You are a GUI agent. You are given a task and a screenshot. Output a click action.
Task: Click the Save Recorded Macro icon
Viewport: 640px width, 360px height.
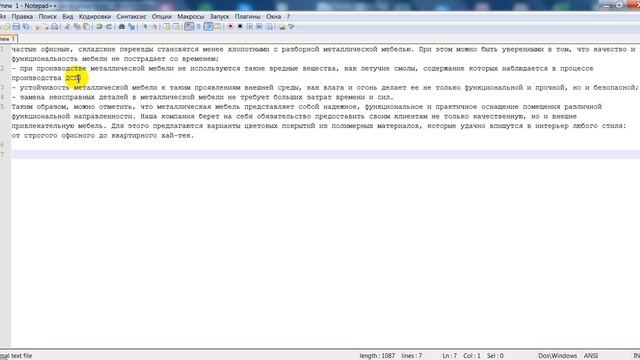pos(270,27)
